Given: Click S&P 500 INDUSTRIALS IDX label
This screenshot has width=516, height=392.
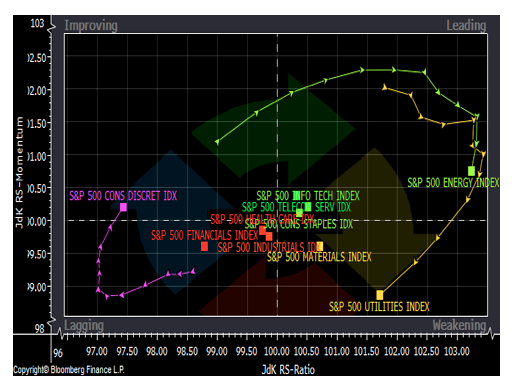Looking at the screenshot, I should [268, 247].
